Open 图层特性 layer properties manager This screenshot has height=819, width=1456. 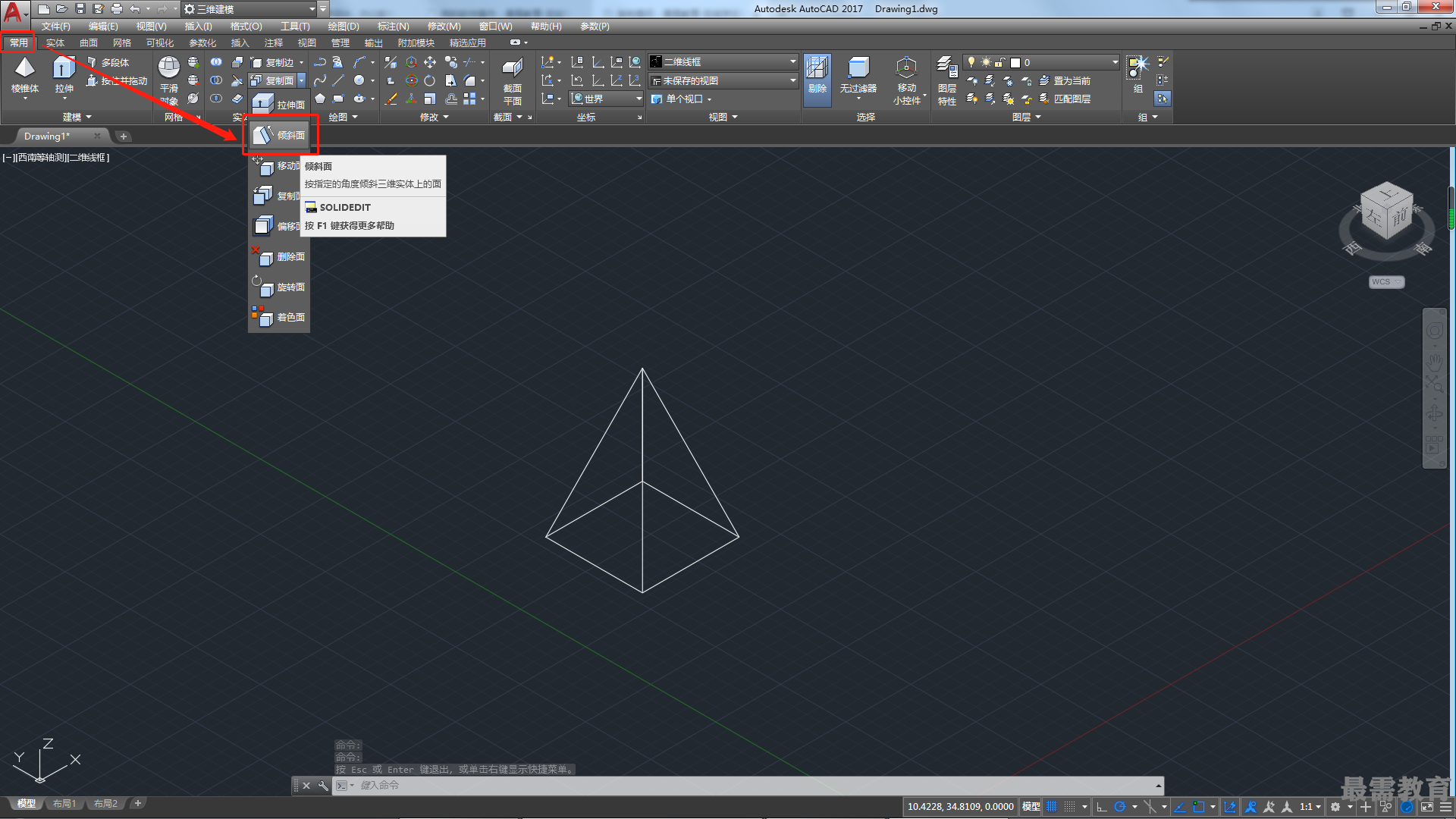click(x=947, y=81)
